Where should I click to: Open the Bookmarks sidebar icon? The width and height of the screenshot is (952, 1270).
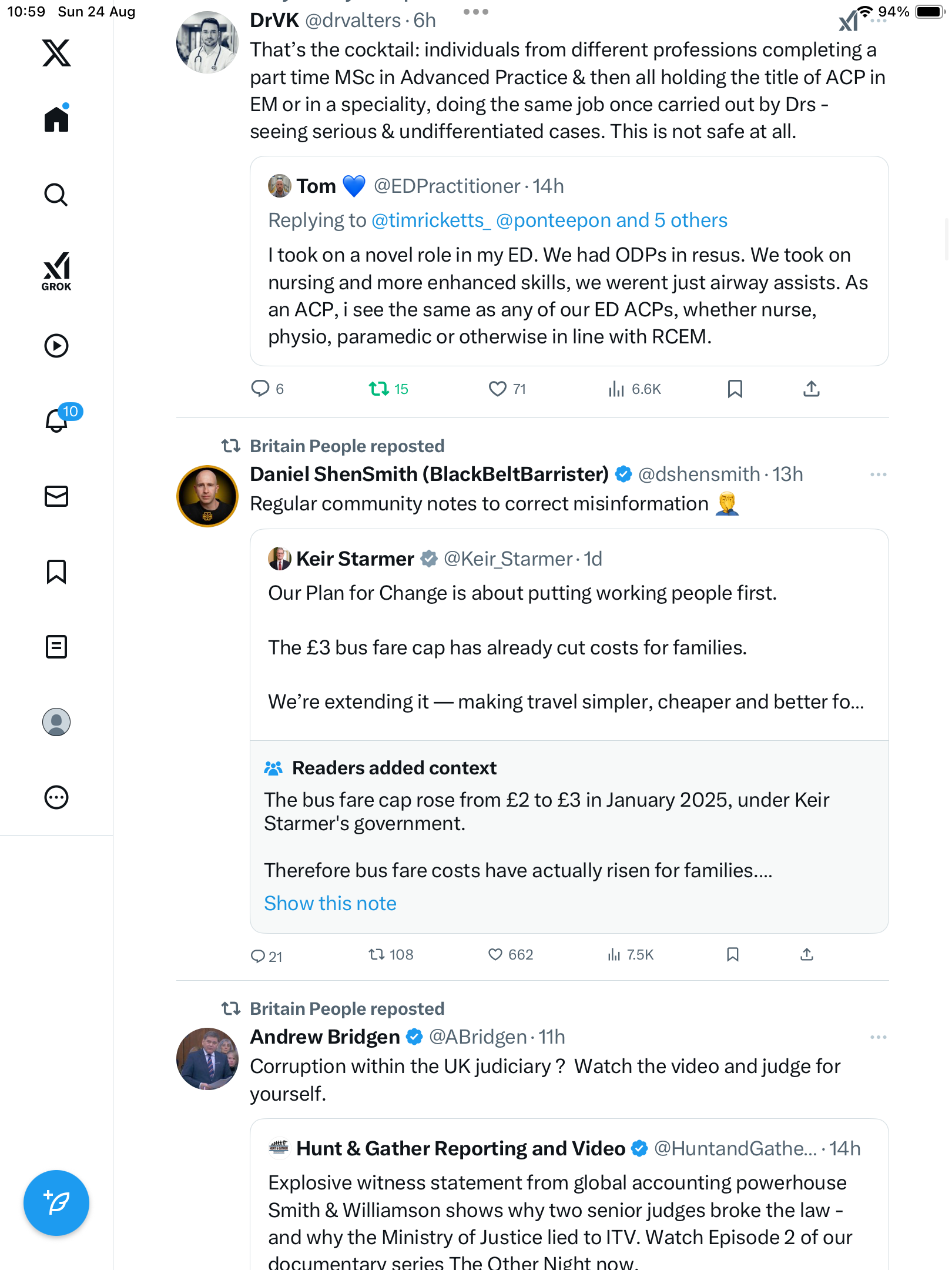click(x=56, y=571)
